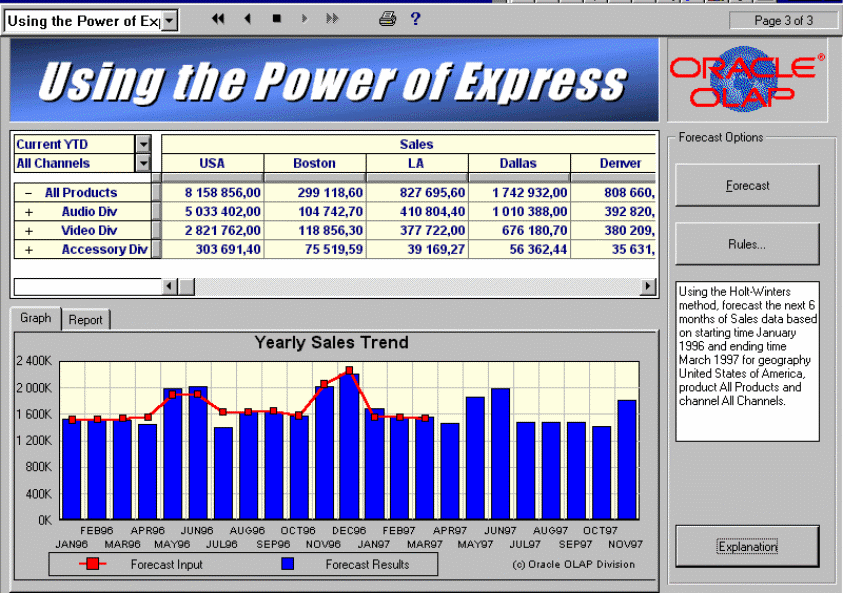Image resolution: width=843 pixels, height=593 pixels.
Task: Click cell value 303 691,40
Action: 212,249
